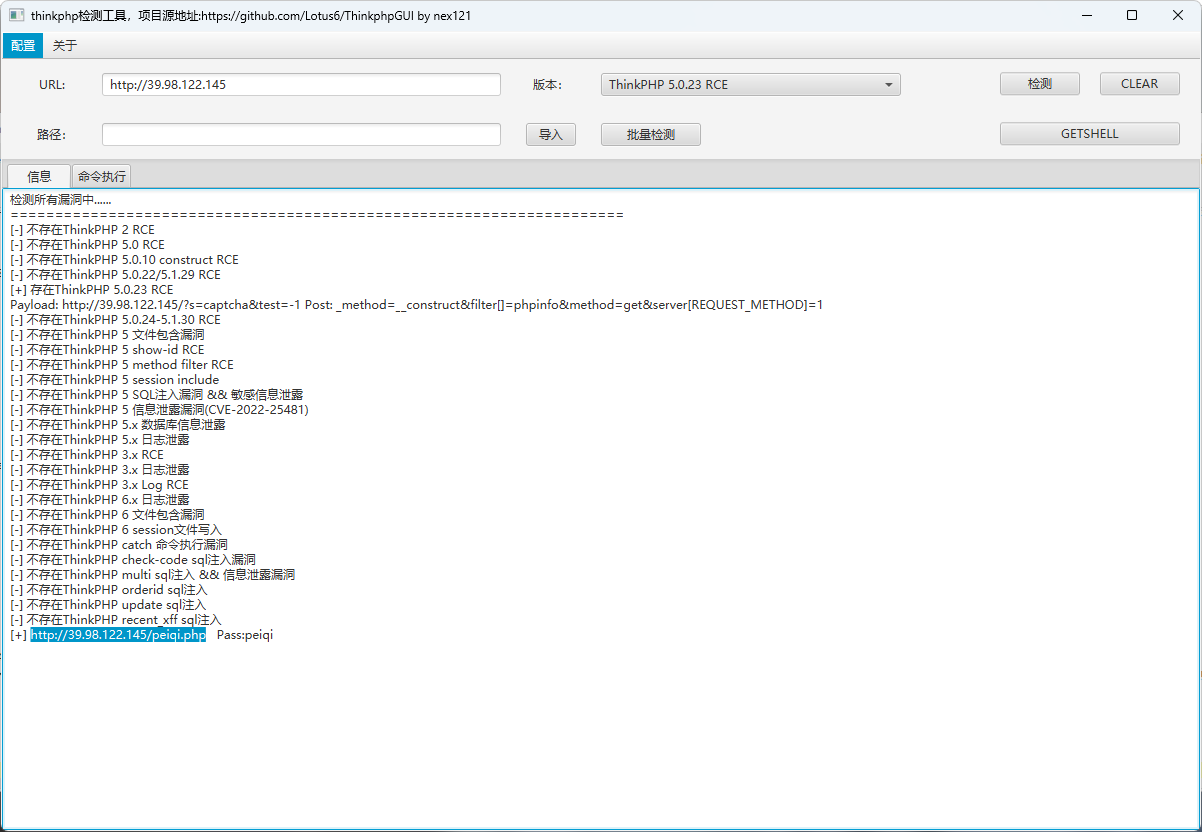Screen dimensions: 1202x832
Task: Click the highlighted peiqi.php URL
Action: pos(118,635)
